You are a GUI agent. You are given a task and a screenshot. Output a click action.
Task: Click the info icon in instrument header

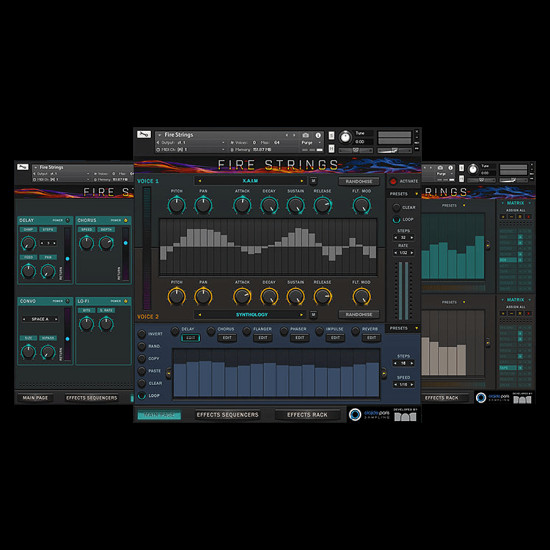coord(318,135)
